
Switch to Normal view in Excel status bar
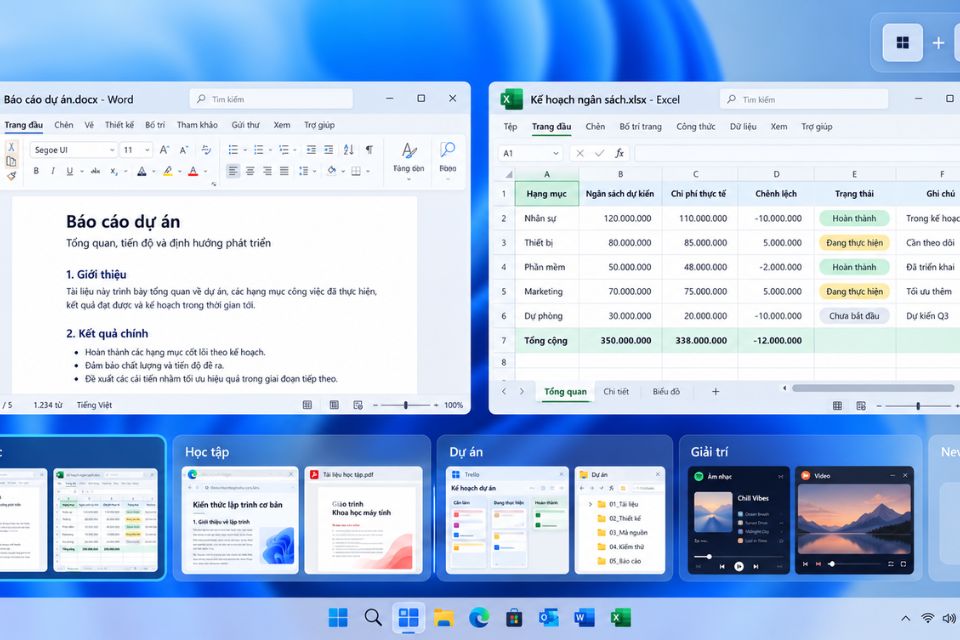[x=837, y=405]
